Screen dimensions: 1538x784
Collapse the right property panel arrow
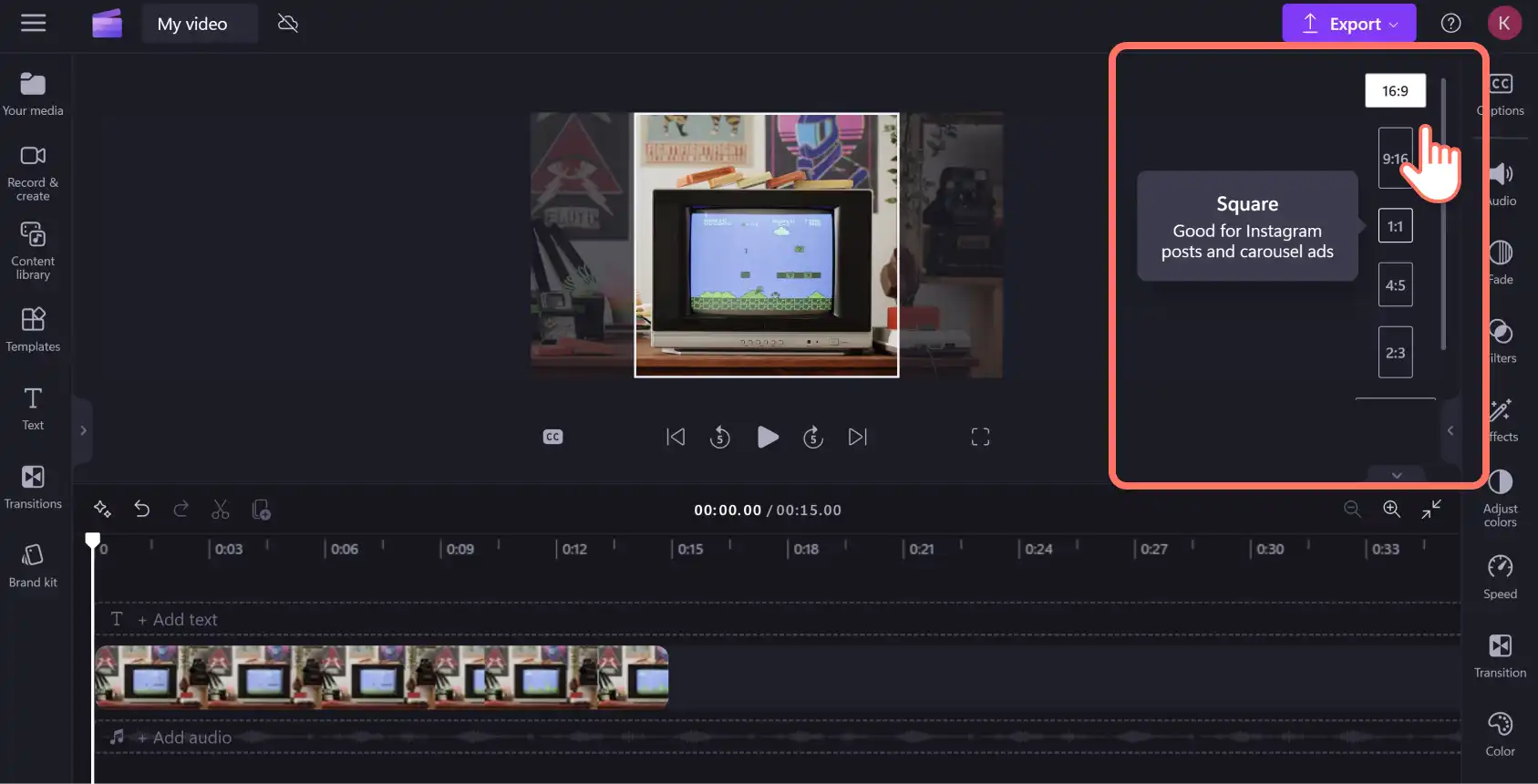coord(1450,430)
